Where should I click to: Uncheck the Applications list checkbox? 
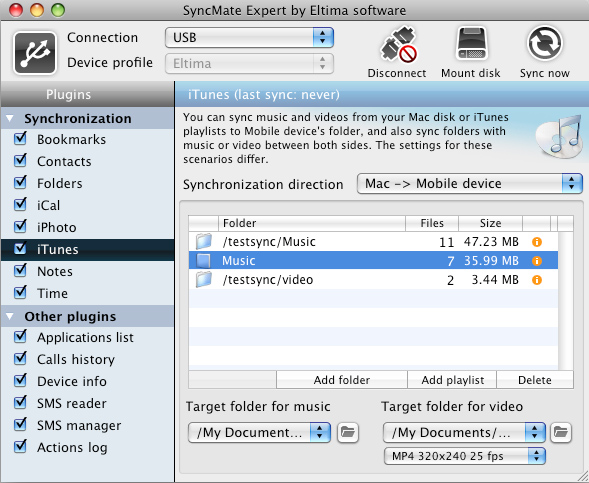click(20, 337)
